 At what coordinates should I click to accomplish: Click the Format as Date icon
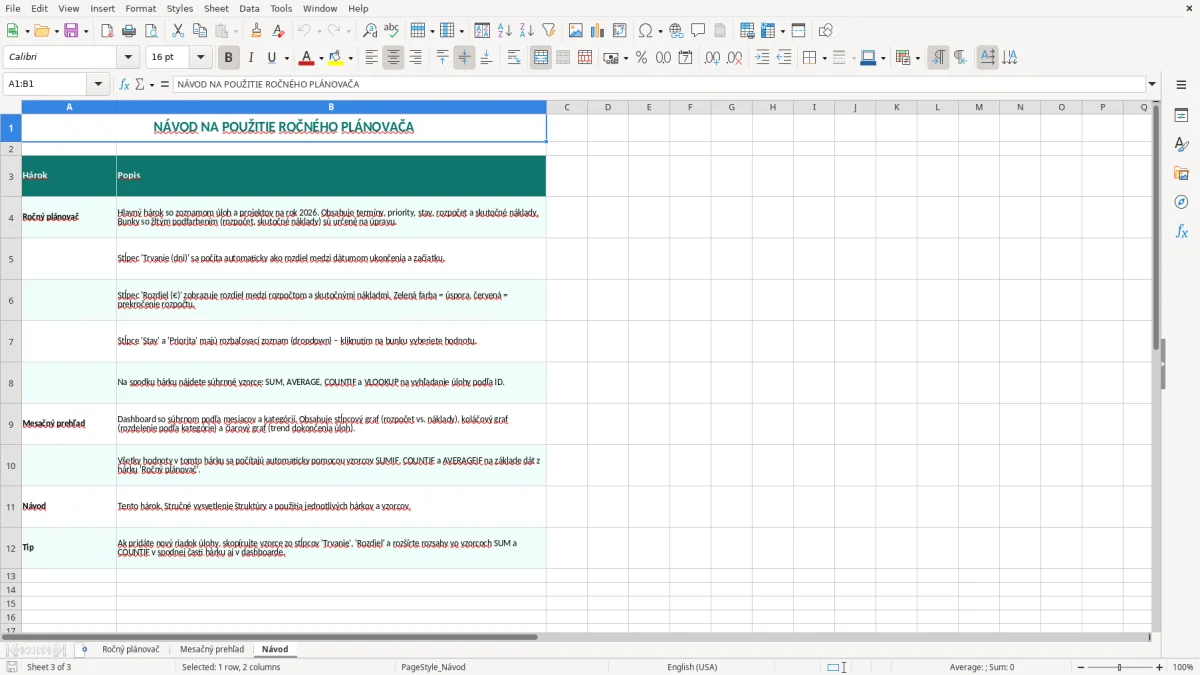[685, 58]
